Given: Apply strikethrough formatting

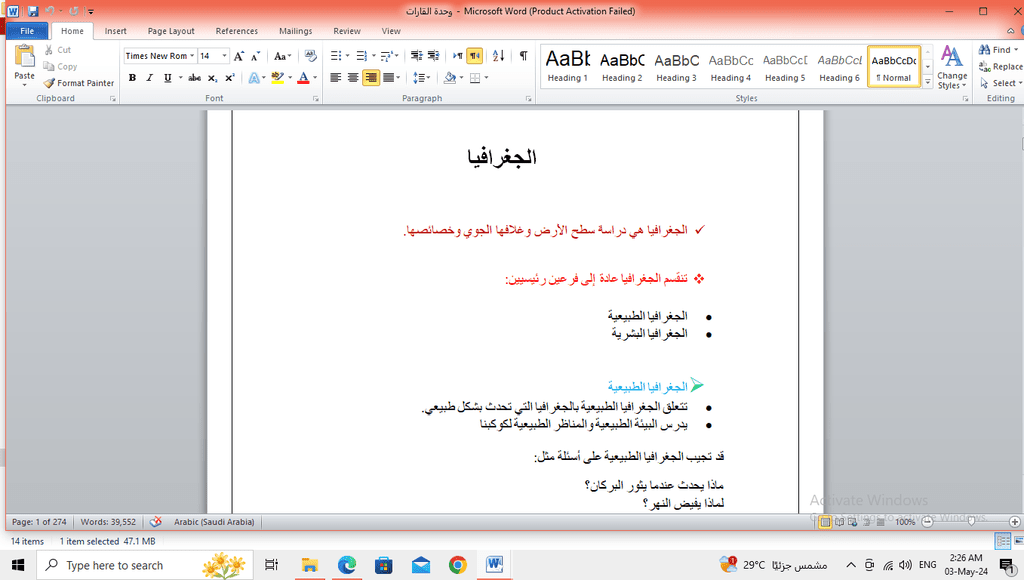Looking at the screenshot, I should pos(195,78).
